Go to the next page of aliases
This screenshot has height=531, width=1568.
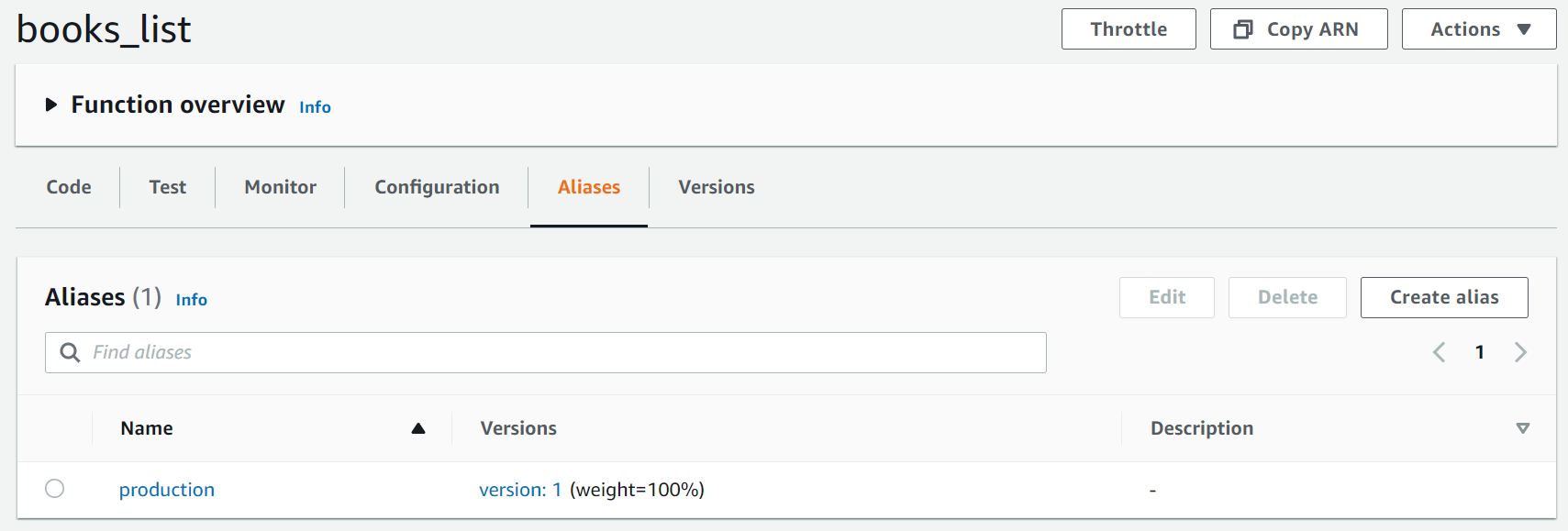coord(1521,352)
